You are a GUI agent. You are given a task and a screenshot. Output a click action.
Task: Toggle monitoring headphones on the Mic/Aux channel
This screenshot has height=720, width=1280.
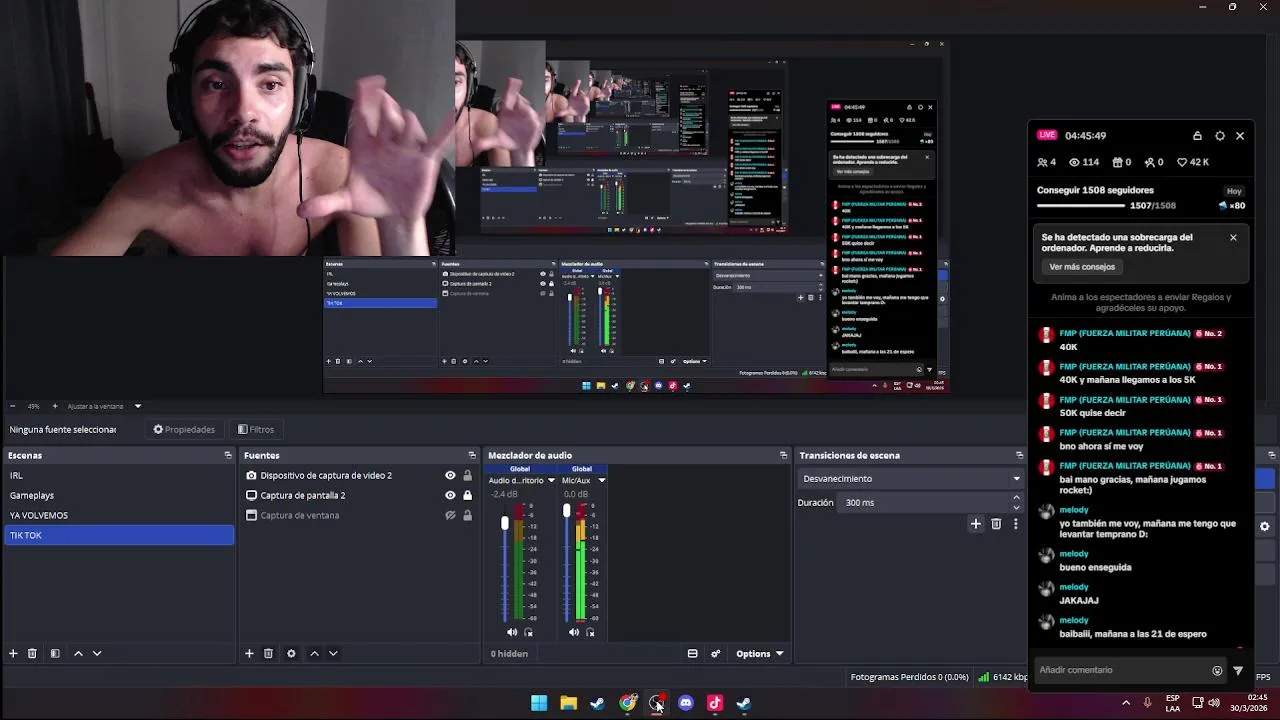(x=590, y=632)
